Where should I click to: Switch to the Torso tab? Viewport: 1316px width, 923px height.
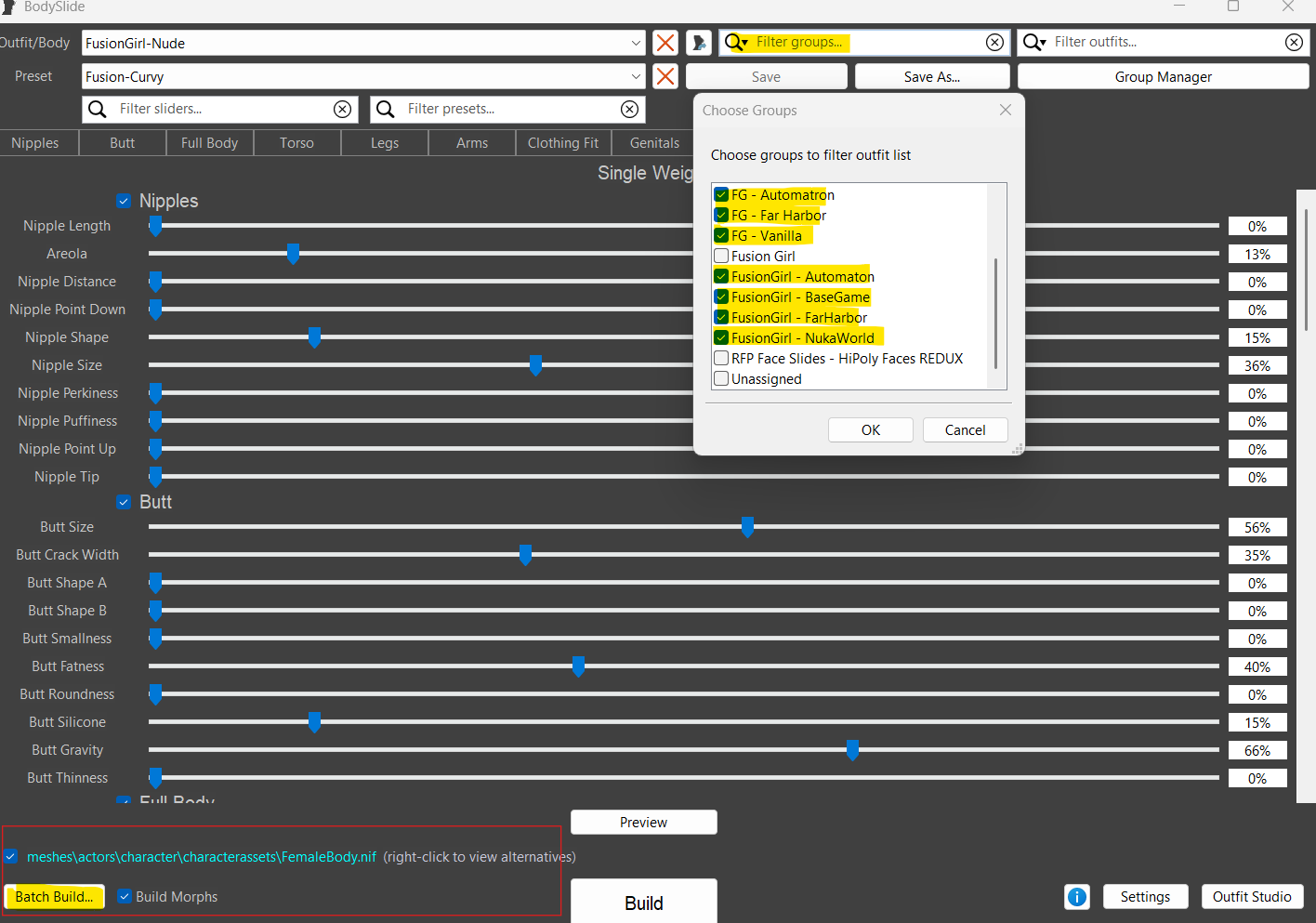click(297, 143)
